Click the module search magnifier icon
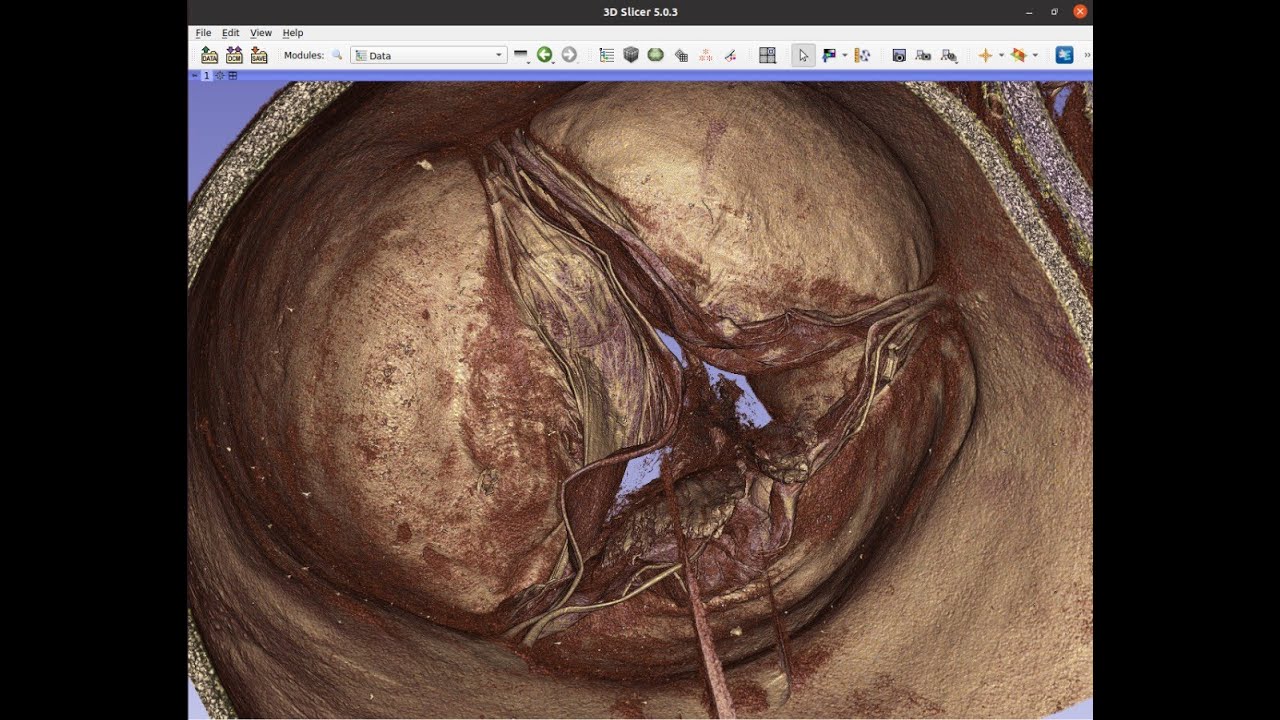The width and height of the screenshot is (1280, 720). 337,55
